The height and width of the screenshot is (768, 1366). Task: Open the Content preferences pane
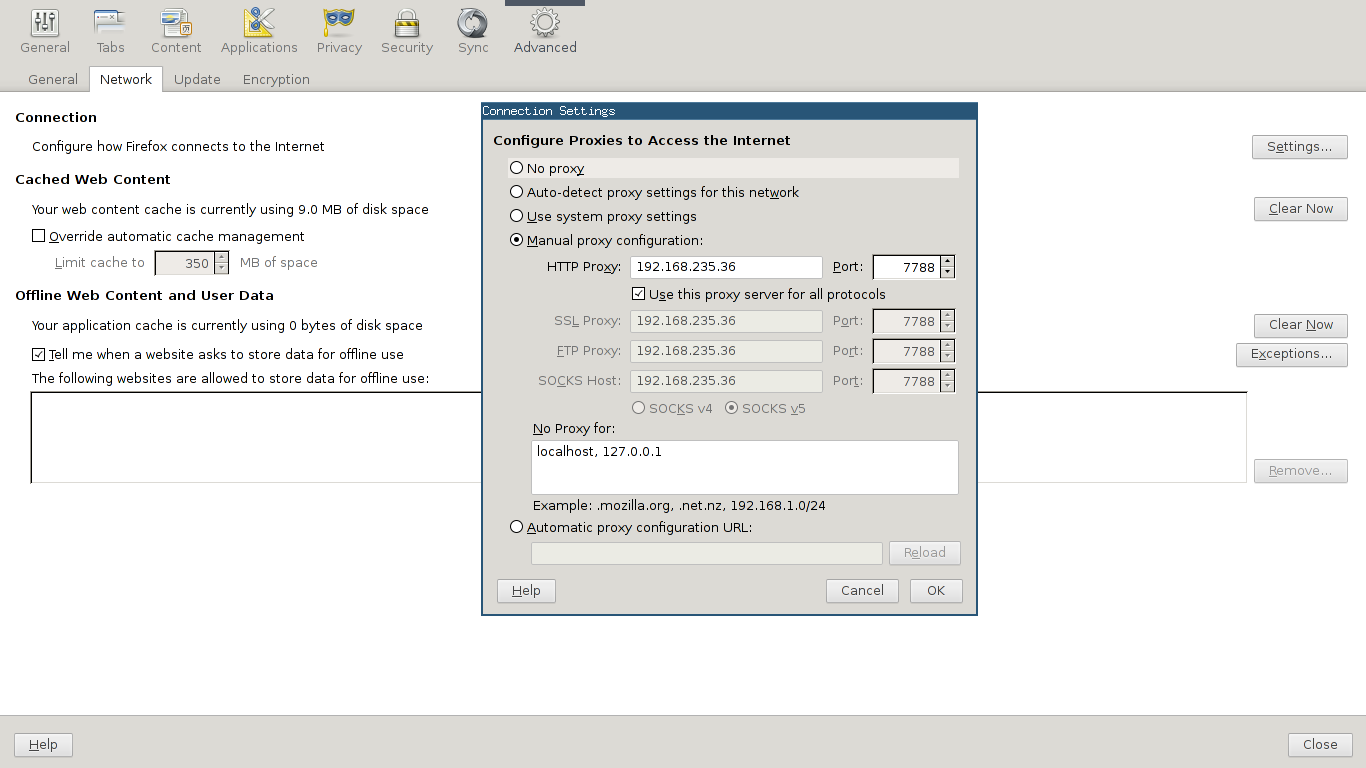[x=176, y=24]
